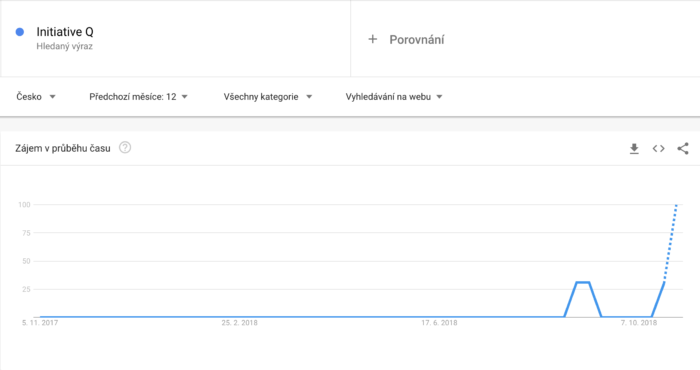
Task: Click the Hledaný výraz subtitle
Action: click(x=65, y=46)
